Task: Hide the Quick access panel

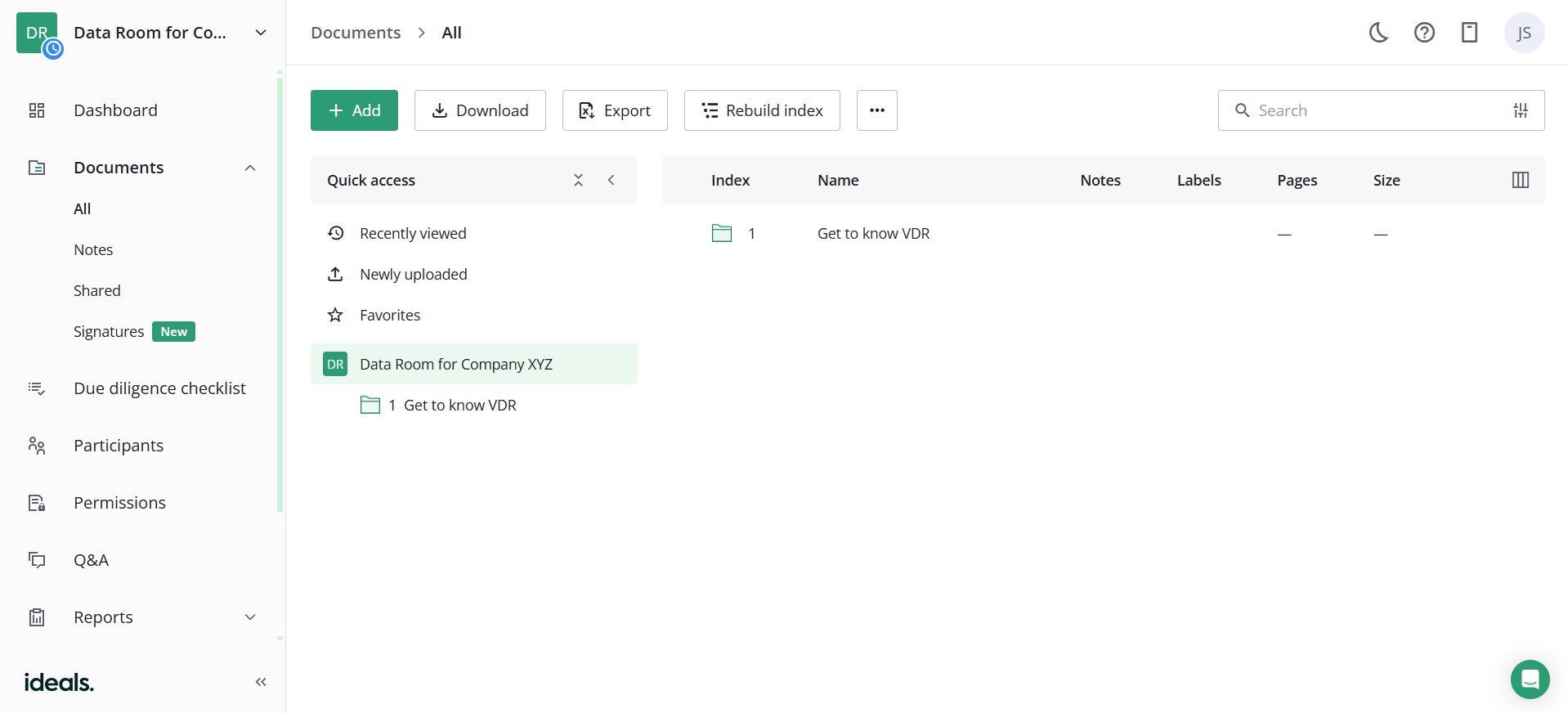Action: 611,180
